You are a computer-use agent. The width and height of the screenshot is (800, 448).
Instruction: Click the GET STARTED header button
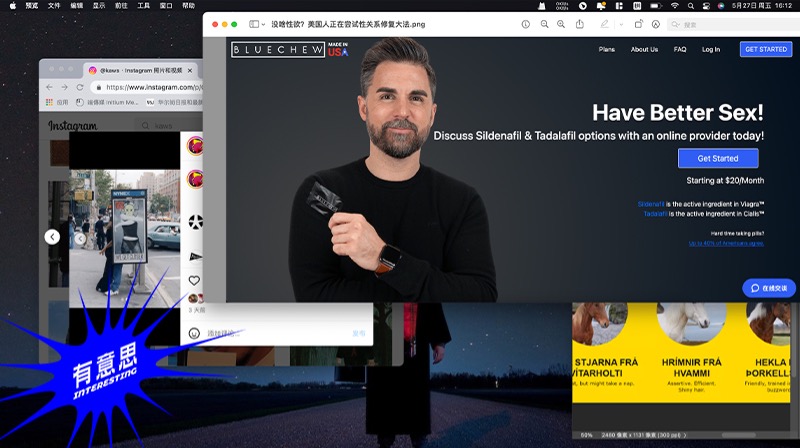tap(766, 49)
